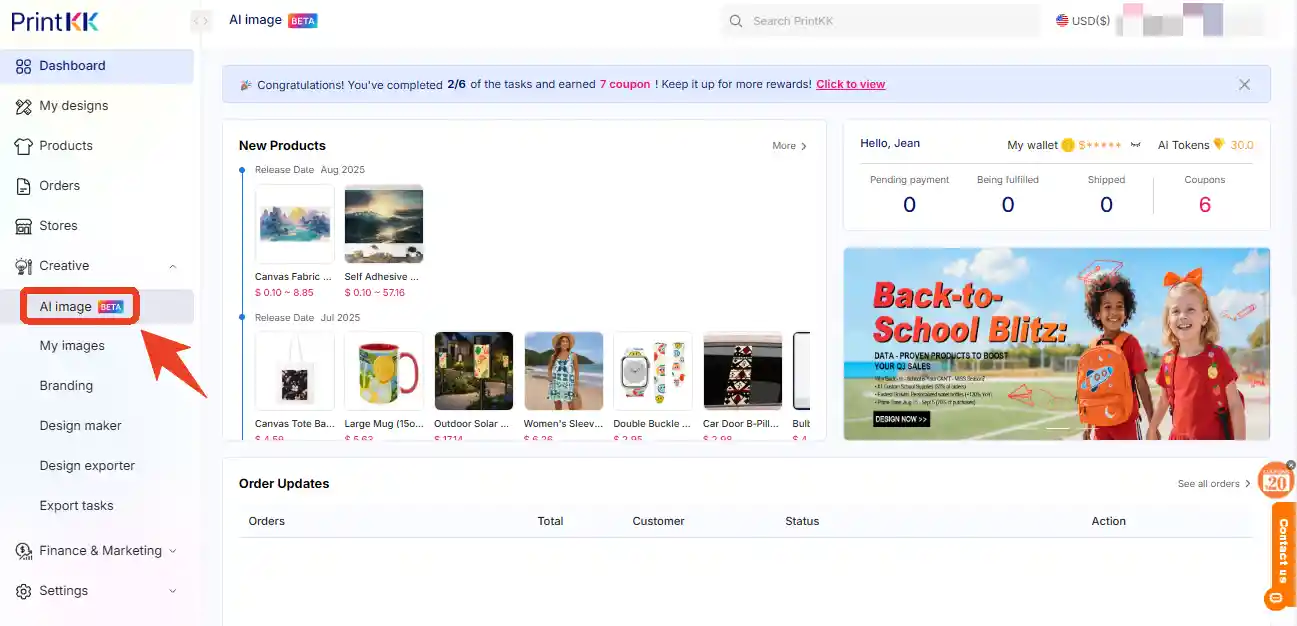
Task: Open the Dashboard menu item
Action: [x=97, y=66]
